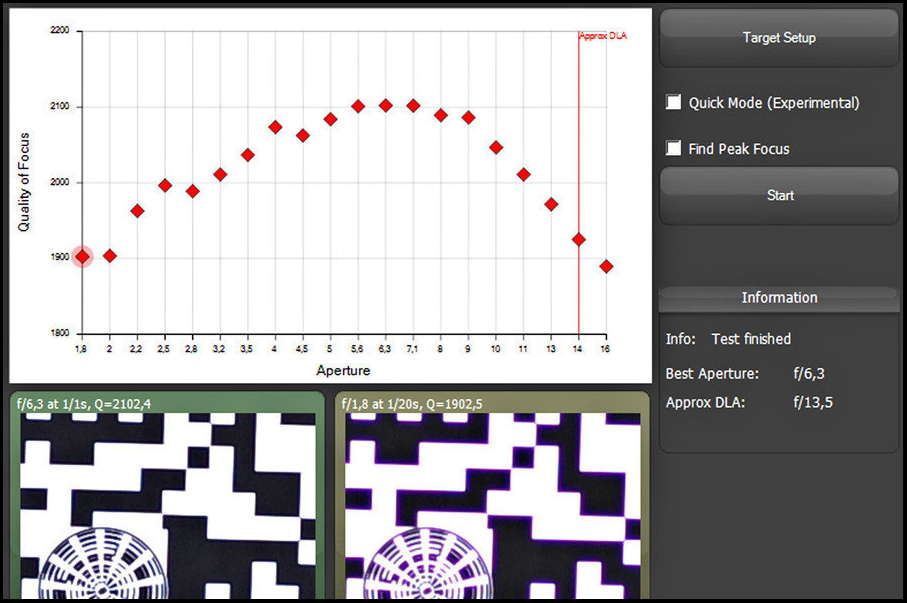
Task: Click the data point at aperture f/2
Action: (x=110, y=256)
